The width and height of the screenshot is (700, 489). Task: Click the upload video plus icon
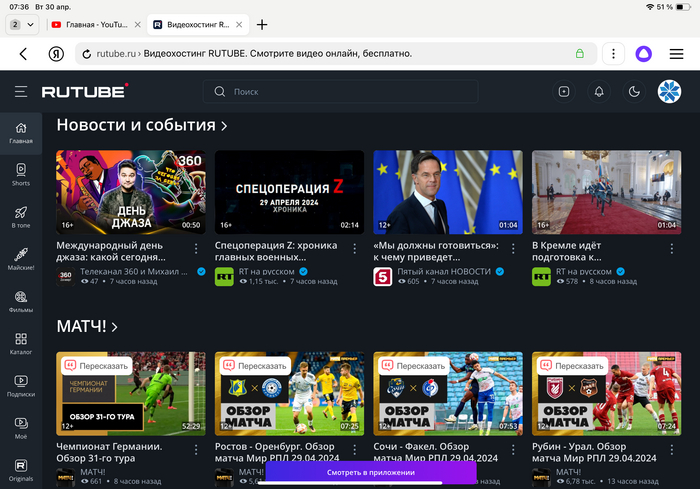coord(564,92)
